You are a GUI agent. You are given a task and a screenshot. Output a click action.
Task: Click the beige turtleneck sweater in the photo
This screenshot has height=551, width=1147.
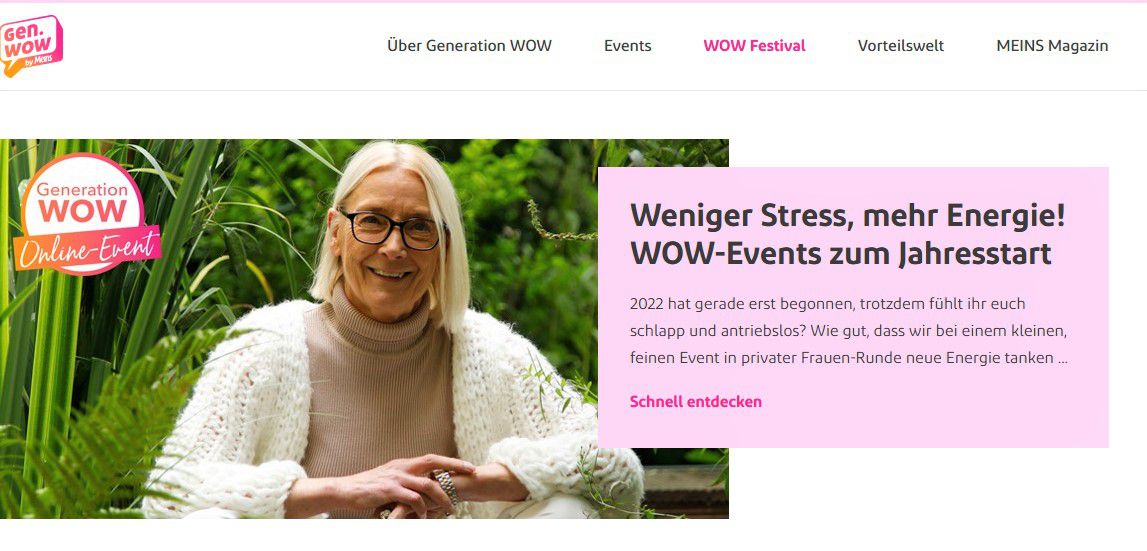point(377,388)
